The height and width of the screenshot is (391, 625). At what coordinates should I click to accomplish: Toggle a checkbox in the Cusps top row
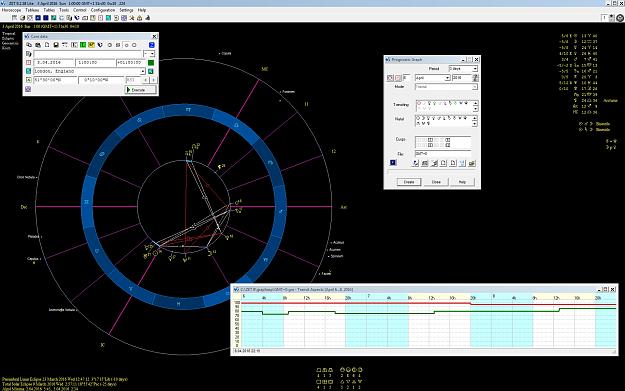pyautogui.click(x=430, y=140)
